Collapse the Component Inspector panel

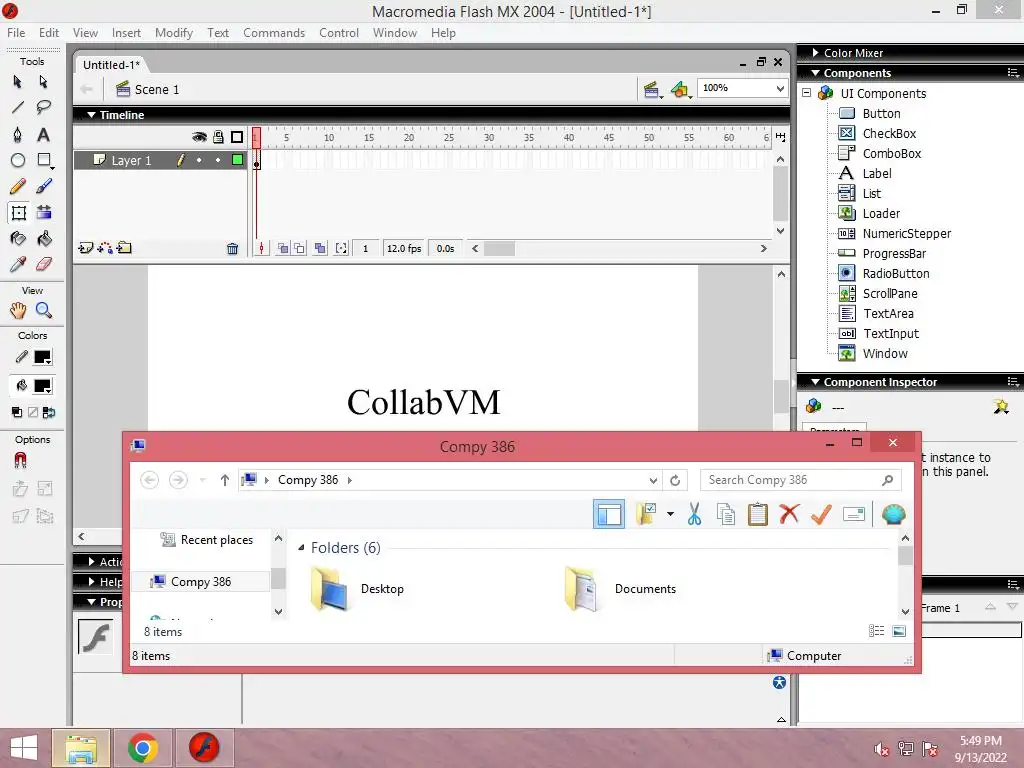[815, 382]
